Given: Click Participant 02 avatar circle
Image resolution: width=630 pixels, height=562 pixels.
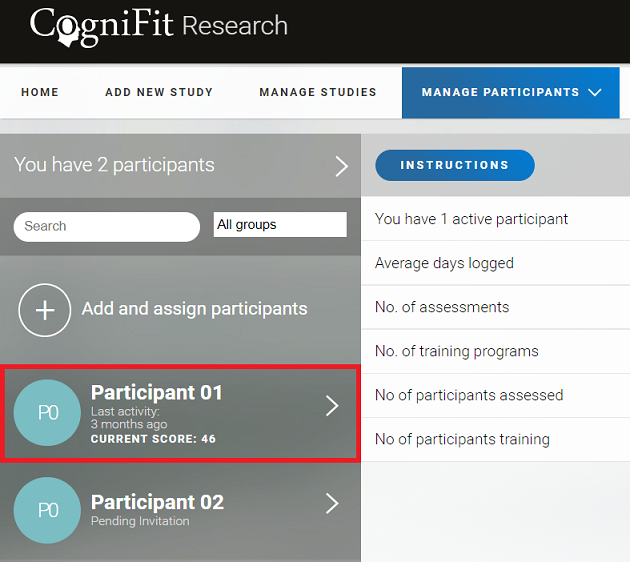Looking at the screenshot, I should pyautogui.click(x=47, y=510).
